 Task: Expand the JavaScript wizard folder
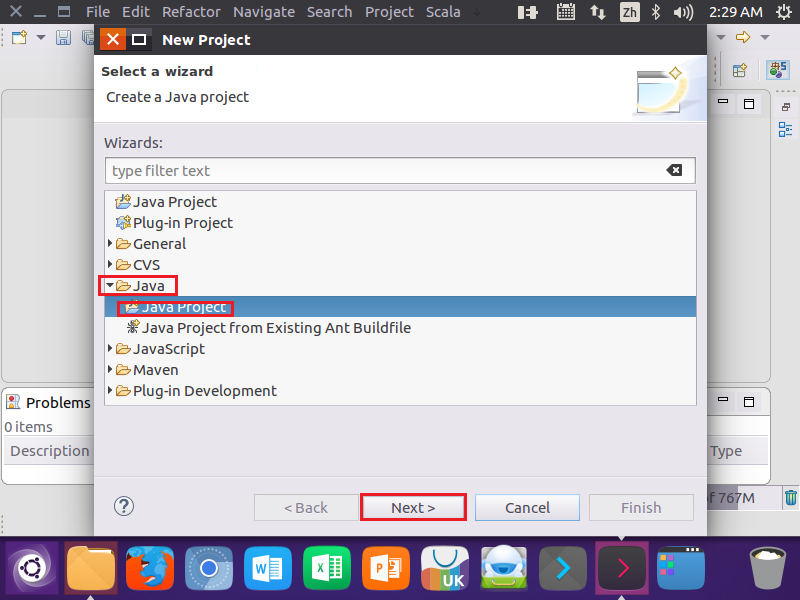(110, 348)
